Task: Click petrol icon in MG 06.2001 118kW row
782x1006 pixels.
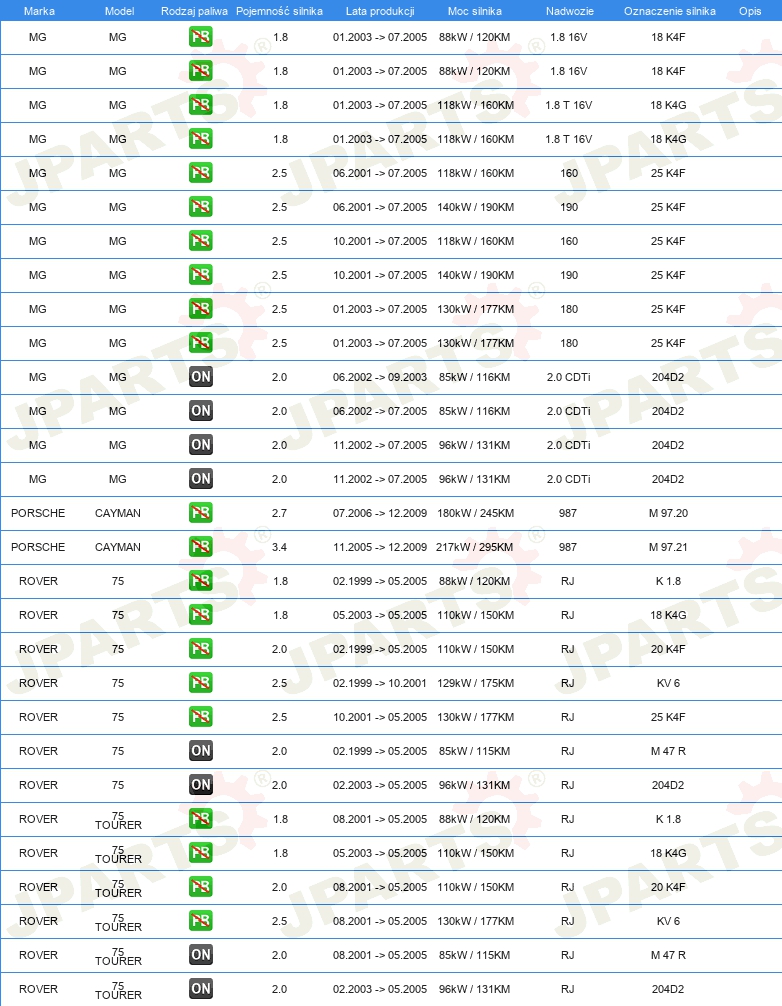Action: (x=201, y=173)
